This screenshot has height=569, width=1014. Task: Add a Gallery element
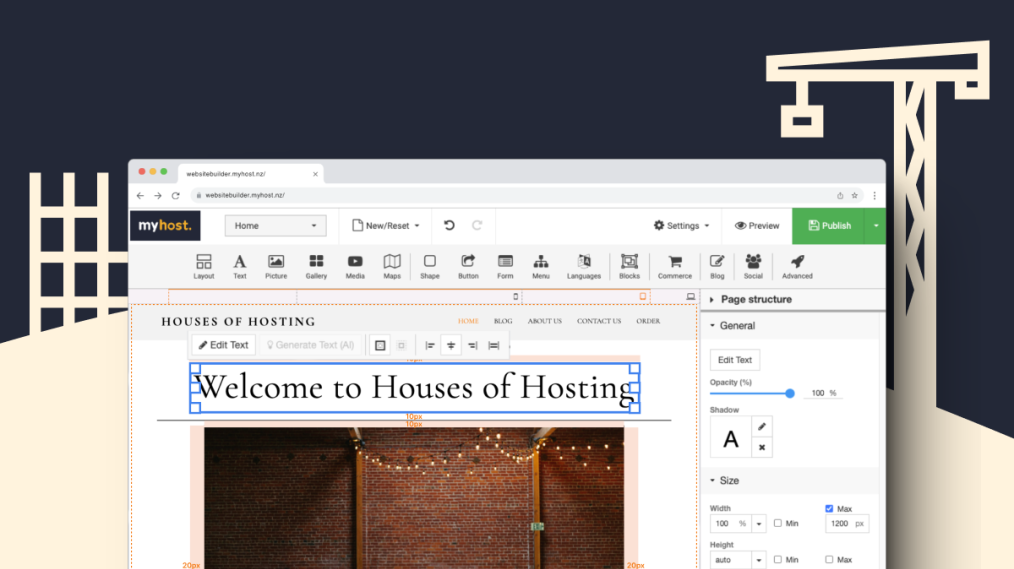coord(316,266)
